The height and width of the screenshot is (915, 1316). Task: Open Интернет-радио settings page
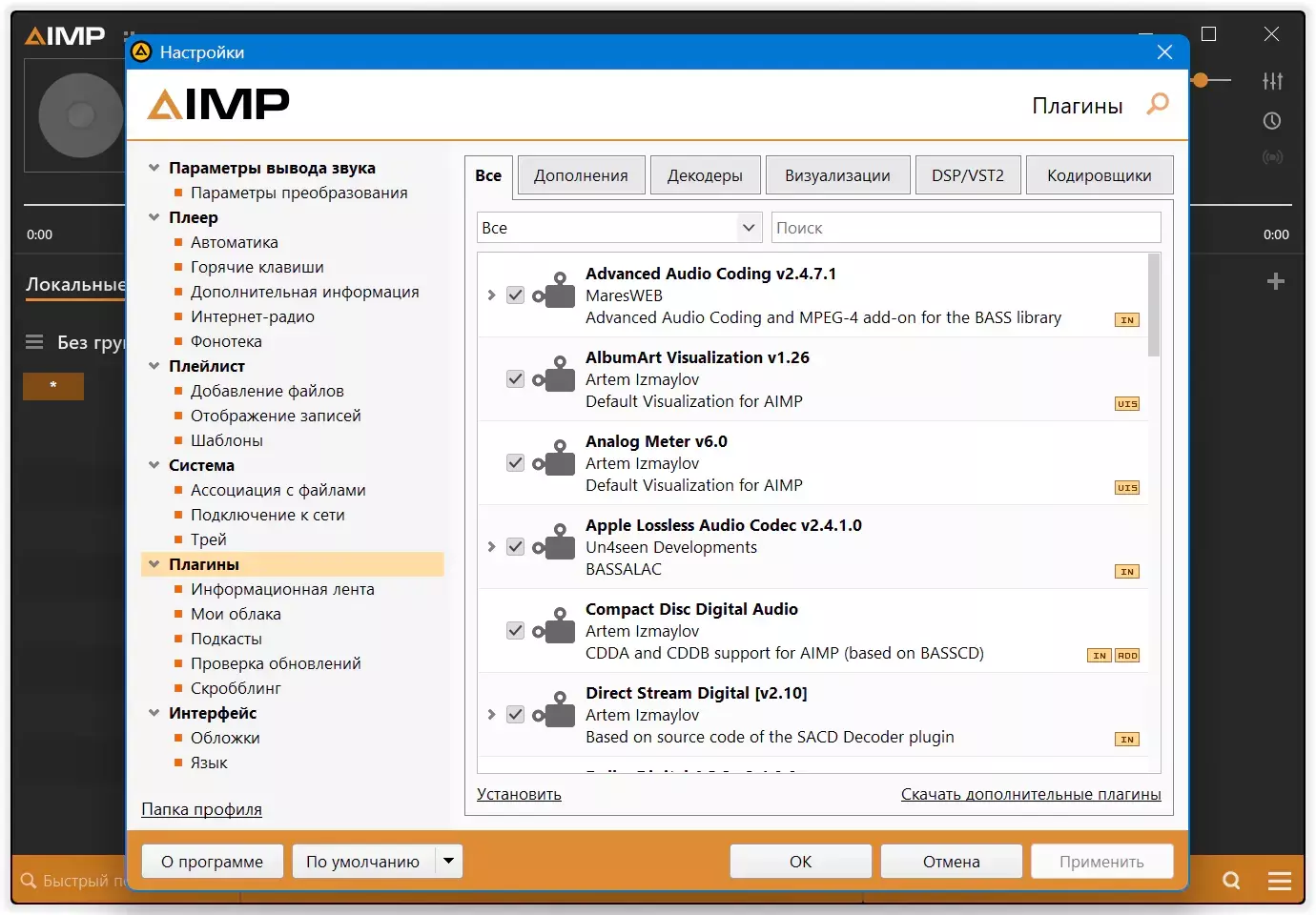253,316
